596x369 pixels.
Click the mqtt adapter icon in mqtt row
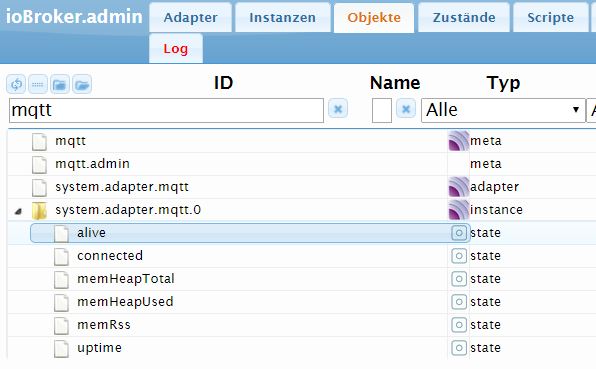458,141
